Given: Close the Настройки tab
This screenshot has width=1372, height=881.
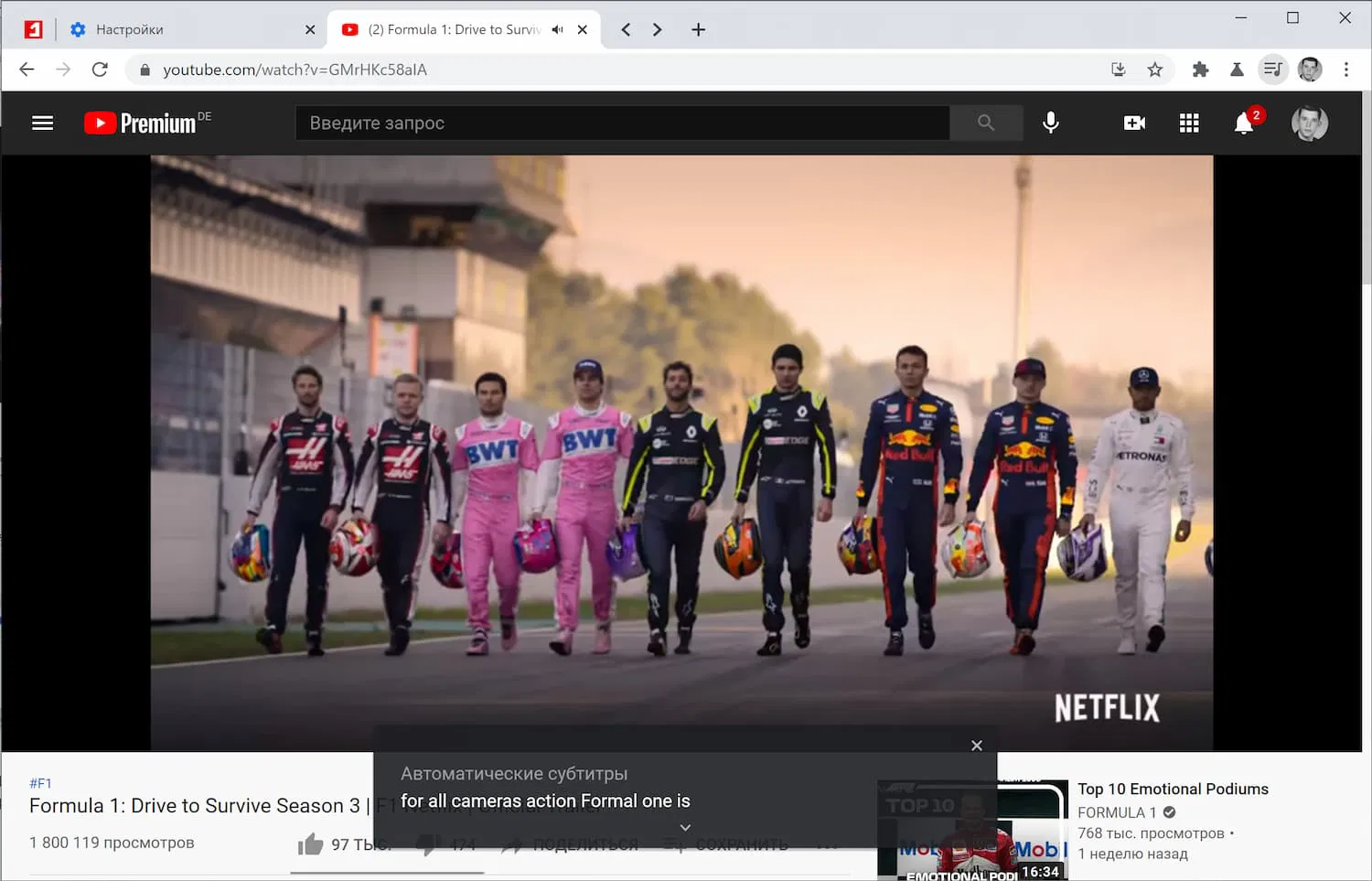Looking at the screenshot, I should pos(310,29).
